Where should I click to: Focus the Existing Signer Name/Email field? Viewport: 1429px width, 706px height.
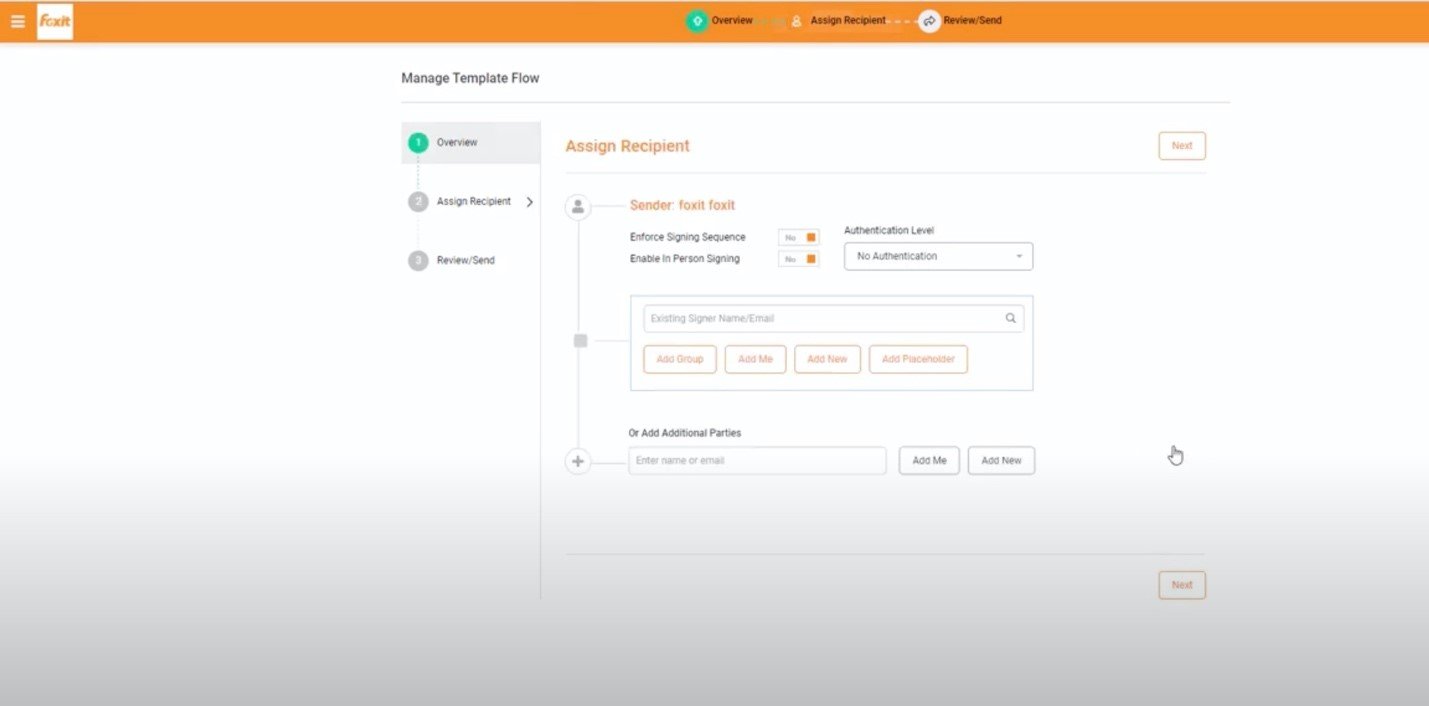point(833,319)
